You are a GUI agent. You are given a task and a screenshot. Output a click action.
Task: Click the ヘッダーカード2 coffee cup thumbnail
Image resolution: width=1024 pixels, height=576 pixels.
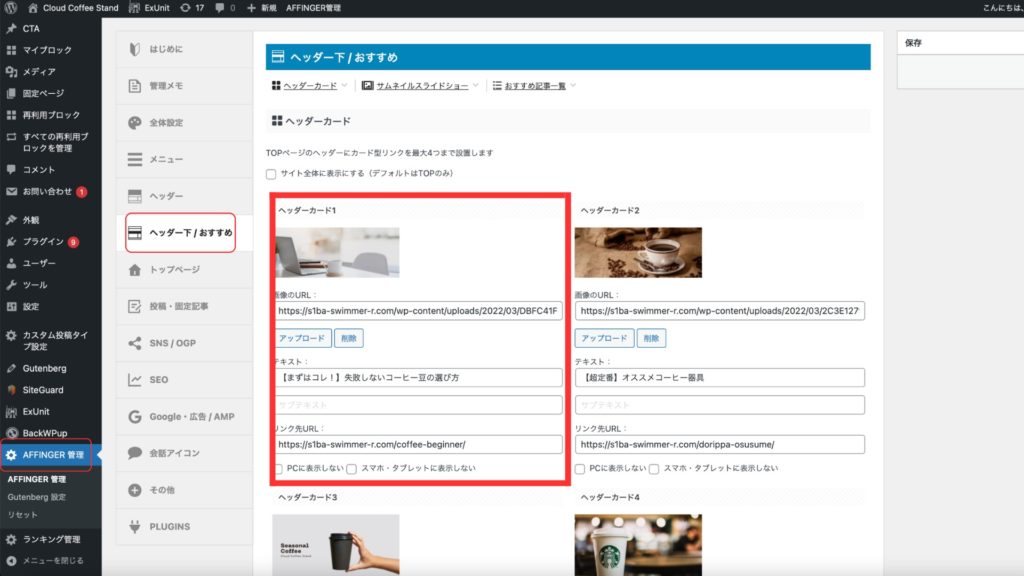(x=638, y=252)
